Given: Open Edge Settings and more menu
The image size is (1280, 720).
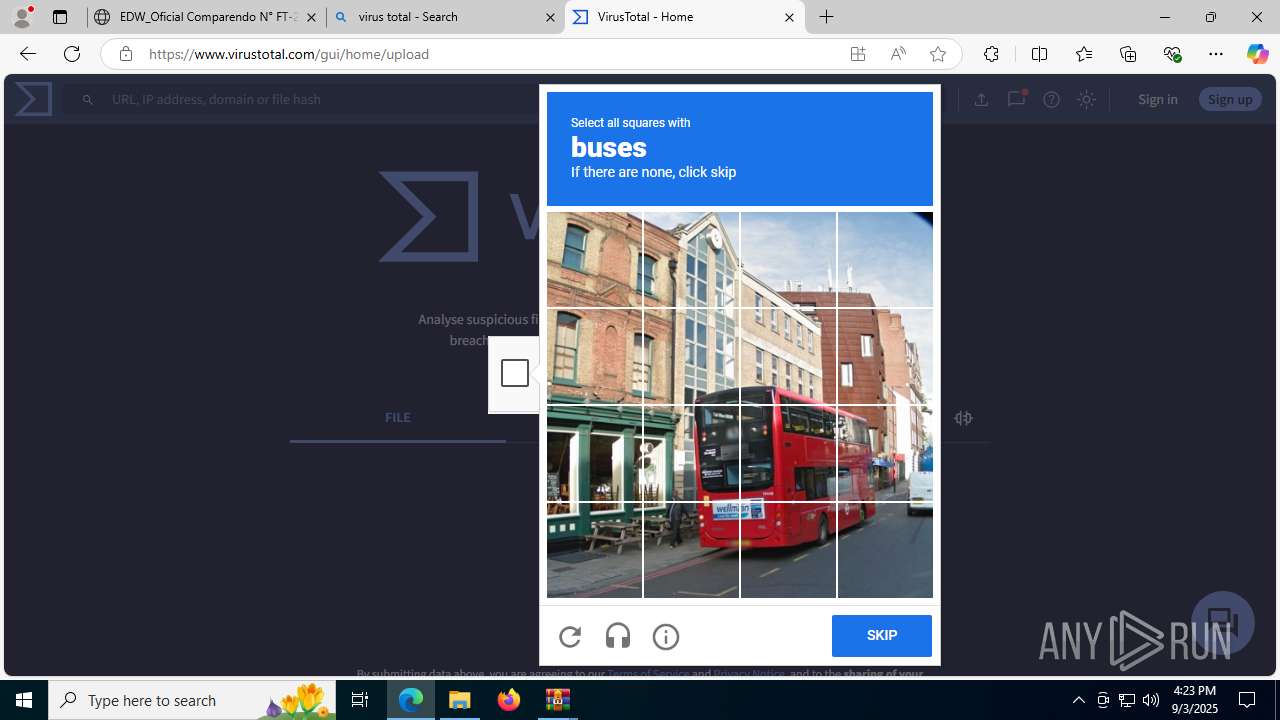Looking at the screenshot, I should coord(1216,54).
